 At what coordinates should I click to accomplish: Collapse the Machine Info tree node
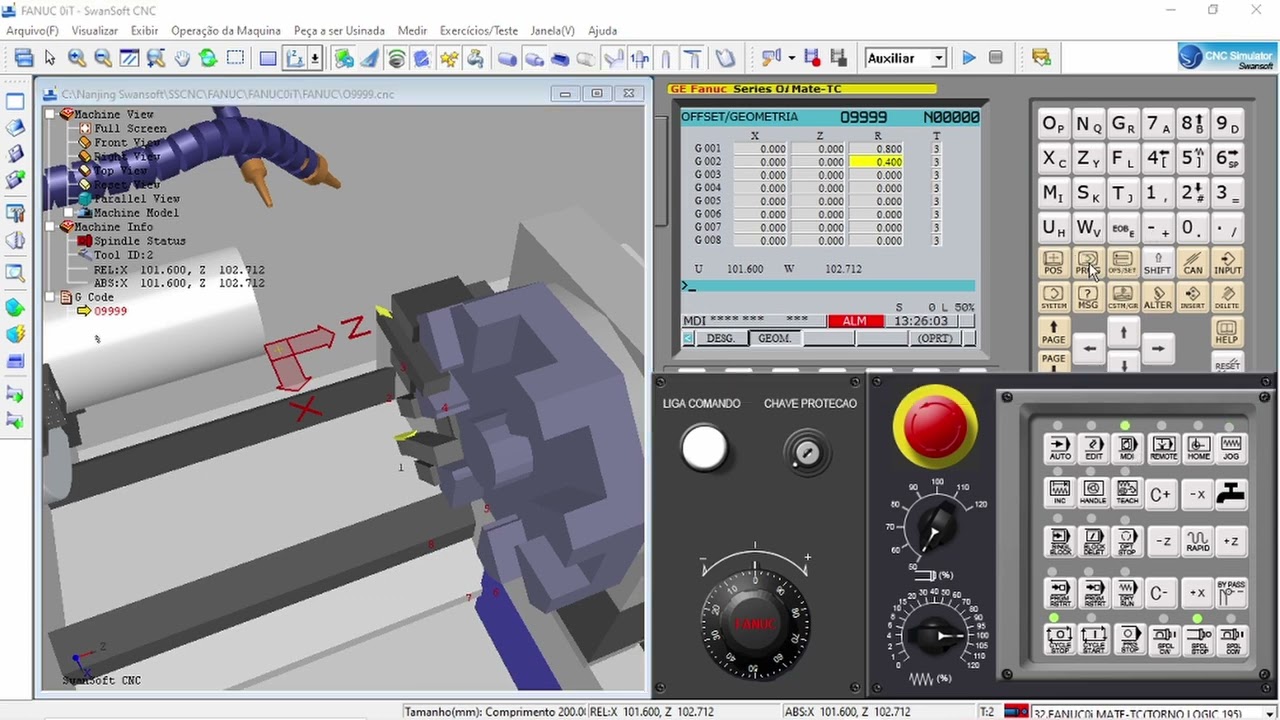tap(52, 227)
